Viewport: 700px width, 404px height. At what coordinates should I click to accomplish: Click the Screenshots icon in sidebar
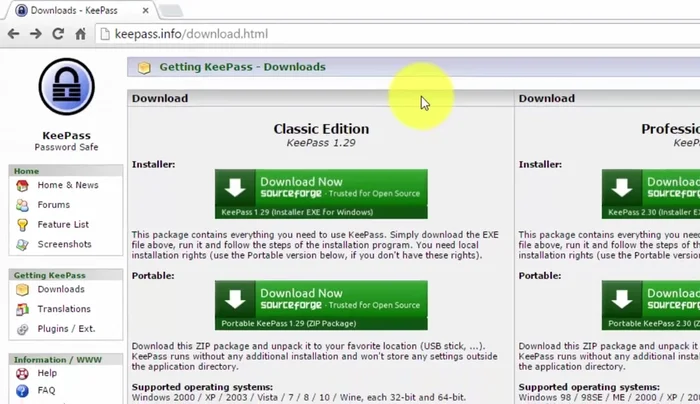coord(22,244)
